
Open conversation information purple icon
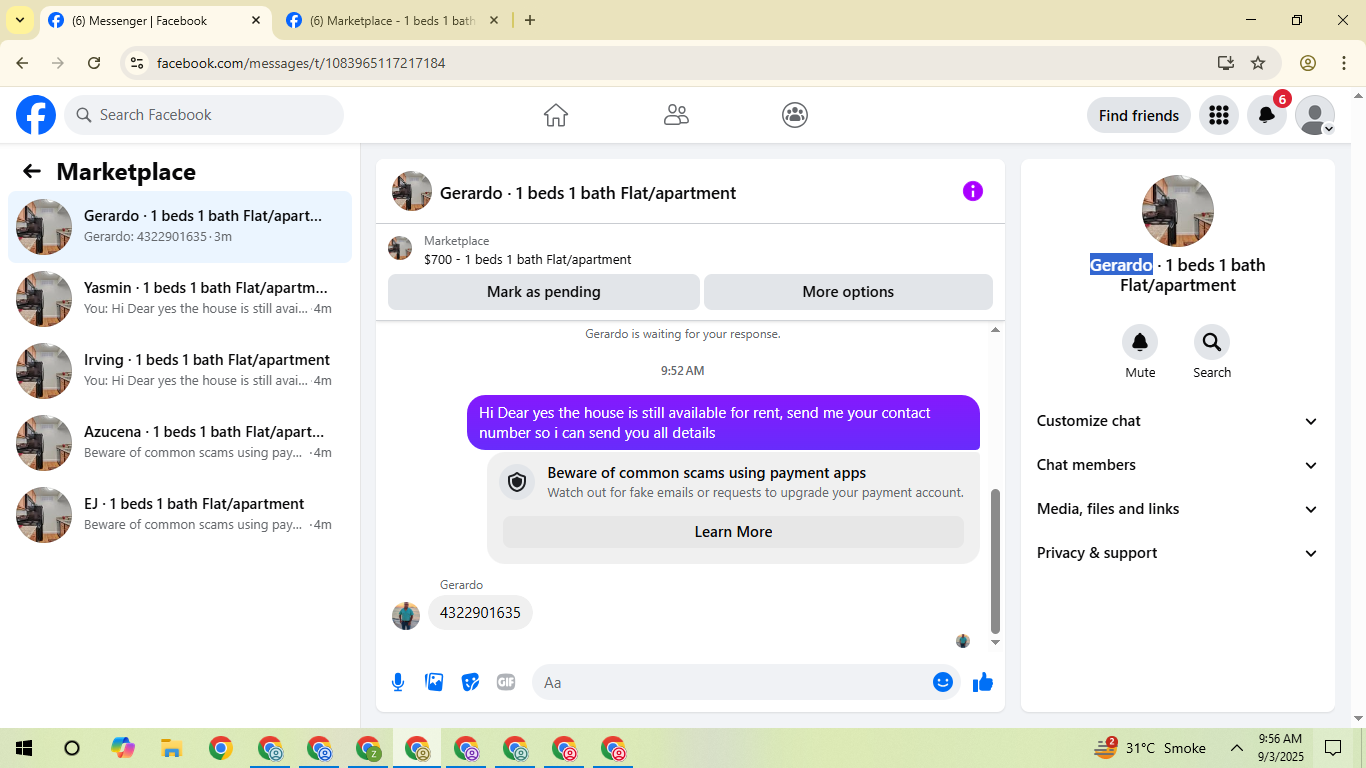click(973, 191)
